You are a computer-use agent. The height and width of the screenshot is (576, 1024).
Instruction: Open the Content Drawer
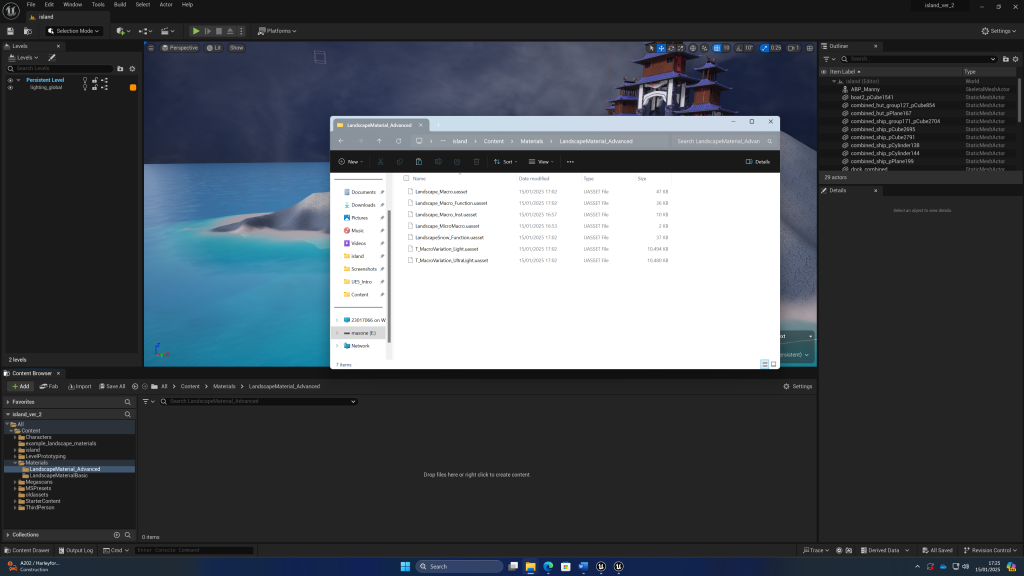coord(27,551)
